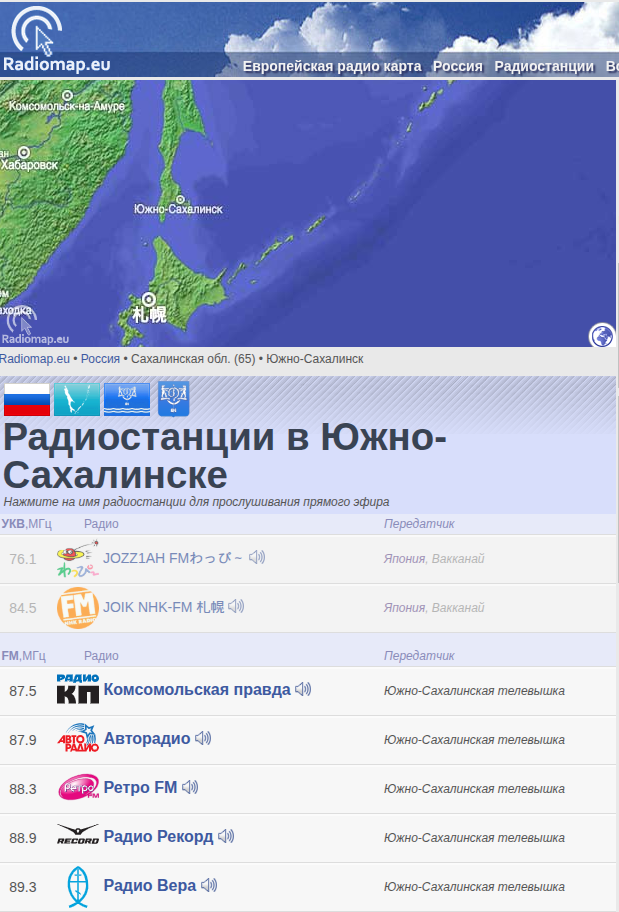The height and width of the screenshot is (912, 619).
Task: Open the Radiomap.eu breadcrumb link
Action: pyautogui.click(x=35, y=359)
